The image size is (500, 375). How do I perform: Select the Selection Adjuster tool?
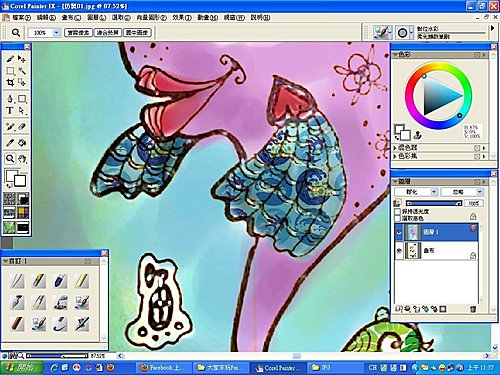[x=22, y=82]
